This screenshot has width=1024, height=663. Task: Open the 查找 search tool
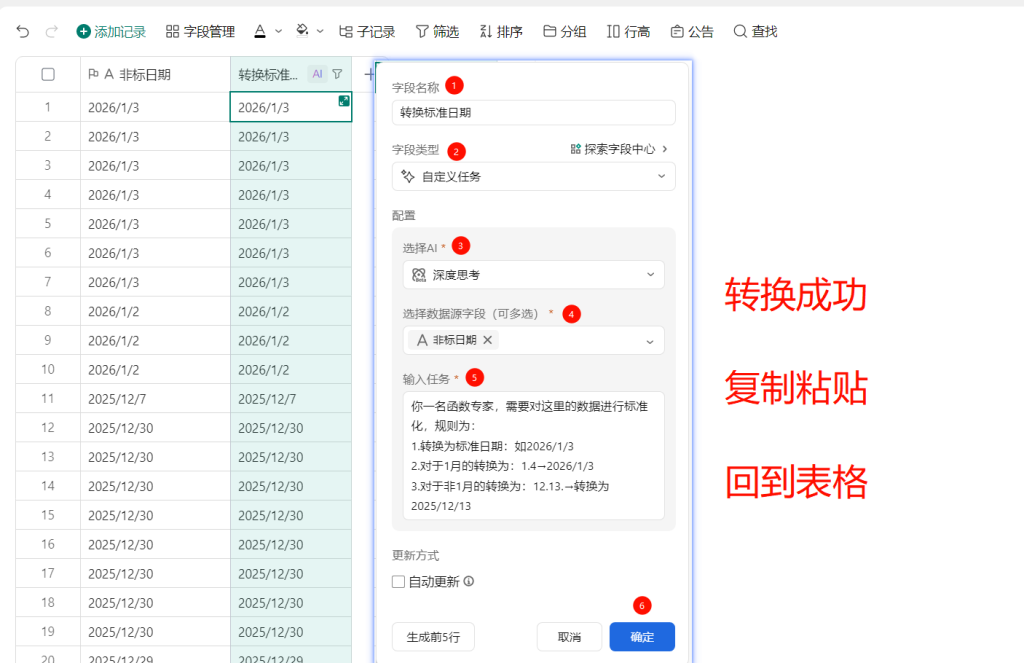pyautogui.click(x=756, y=31)
